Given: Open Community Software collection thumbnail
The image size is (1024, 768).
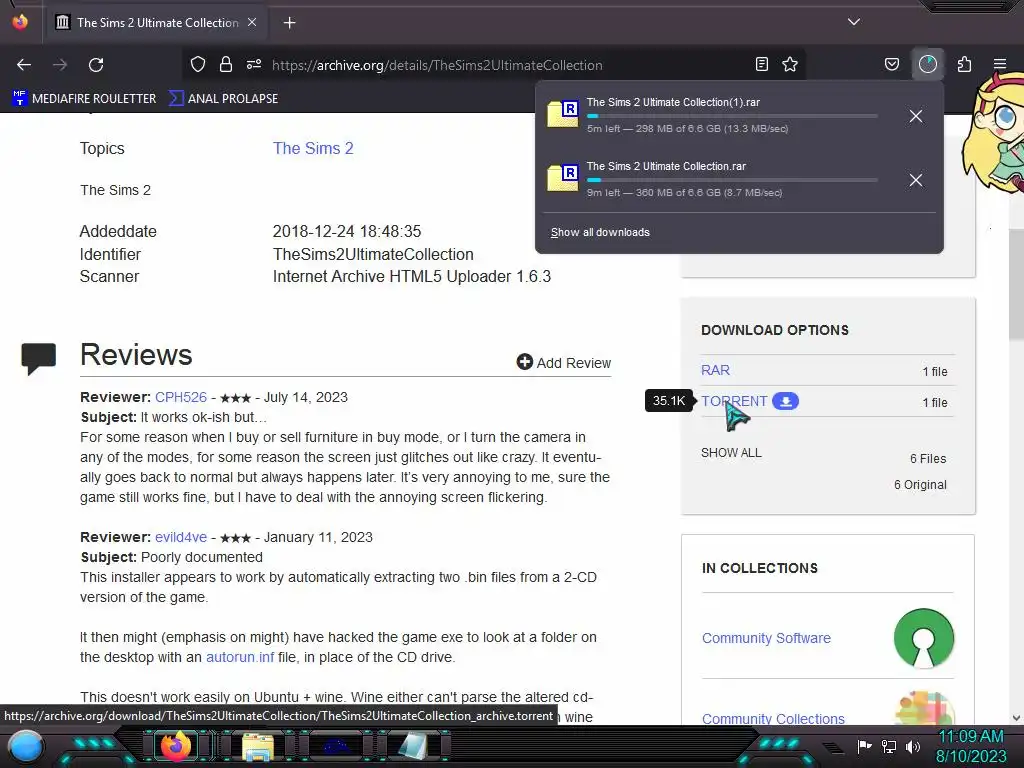Looking at the screenshot, I should (x=923, y=638).
